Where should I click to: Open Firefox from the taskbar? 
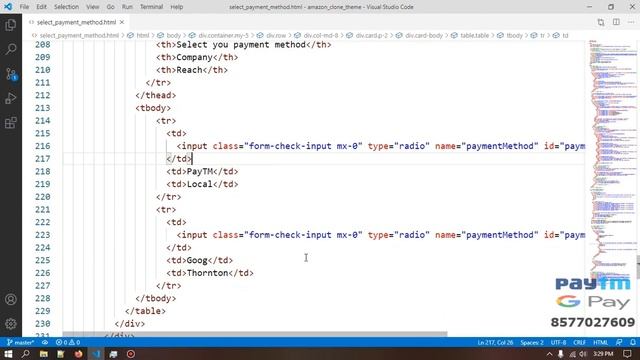[78, 354]
